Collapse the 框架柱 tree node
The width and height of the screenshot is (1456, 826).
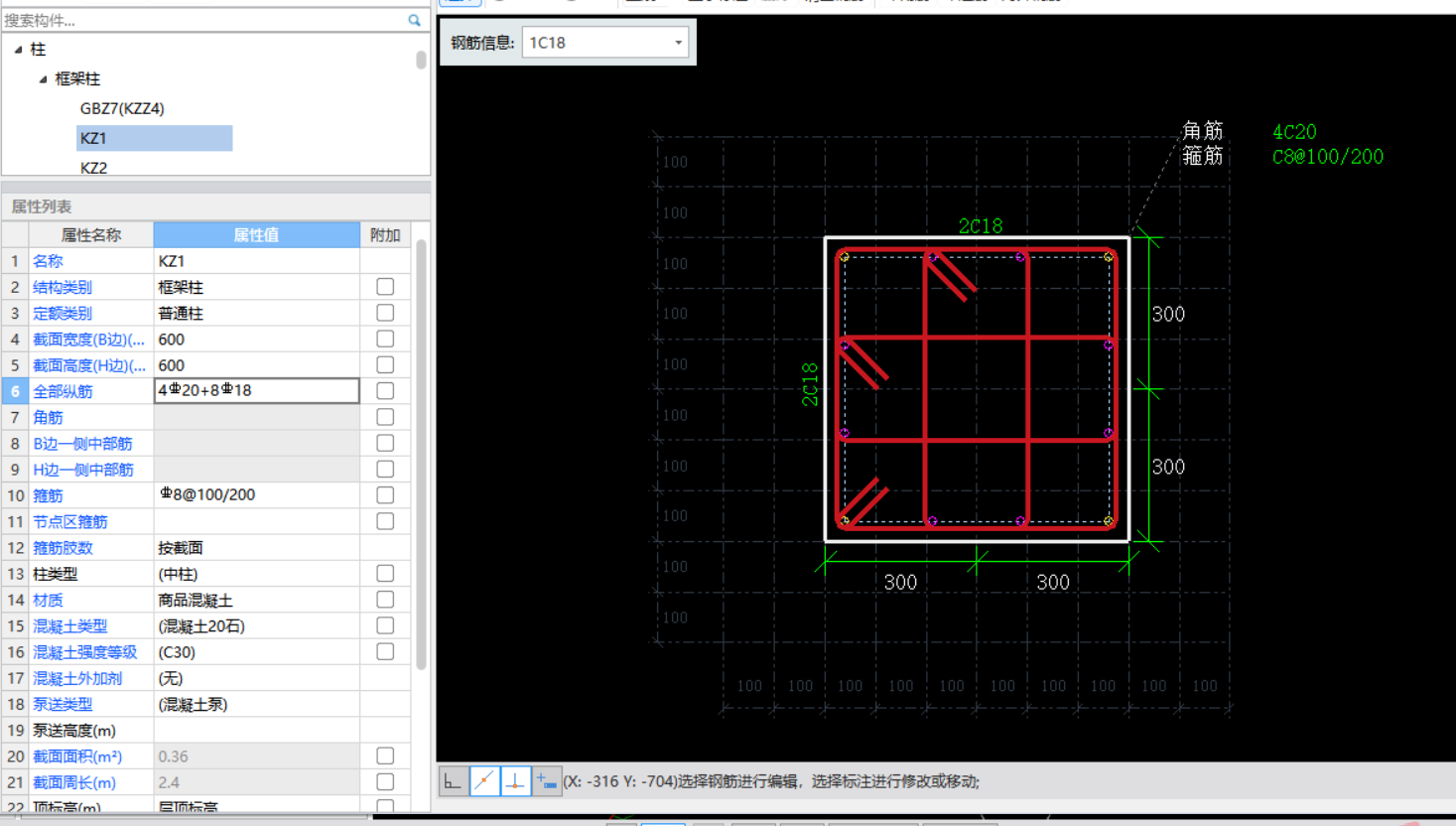(43, 78)
